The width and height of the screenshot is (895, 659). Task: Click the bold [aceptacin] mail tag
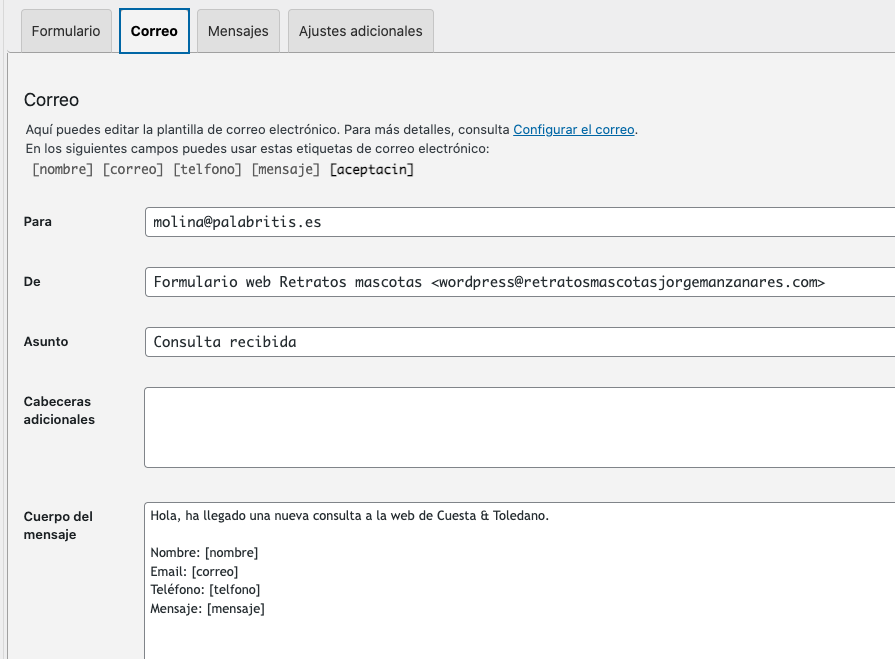coord(372,169)
